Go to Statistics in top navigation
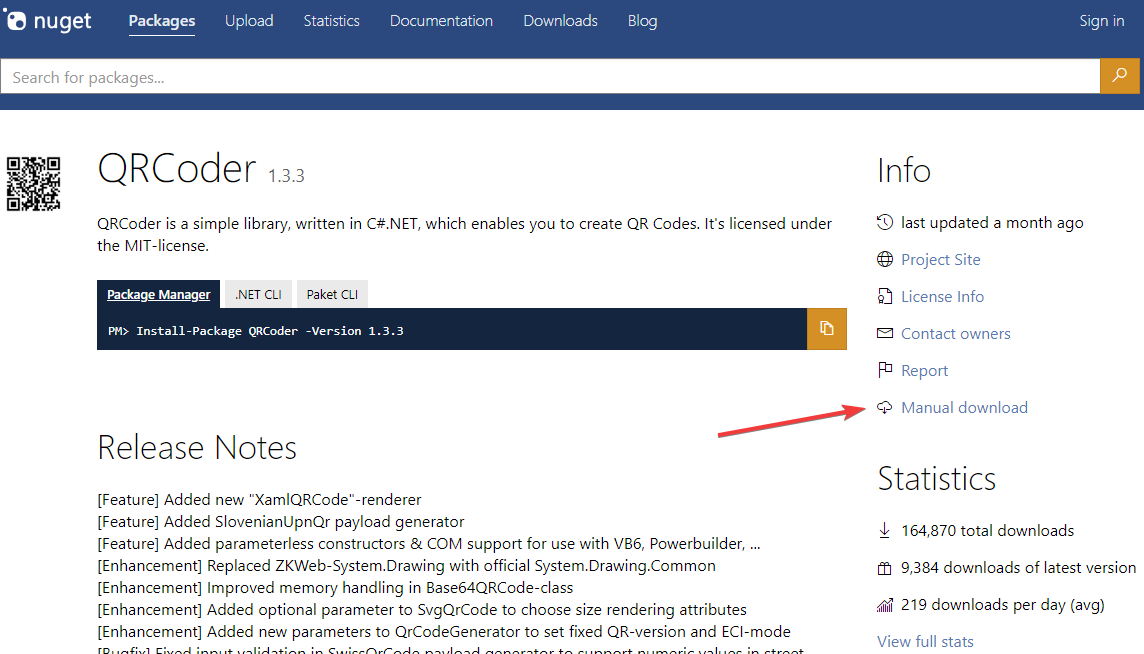The height and width of the screenshot is (654, 1144). coord(331,21)
